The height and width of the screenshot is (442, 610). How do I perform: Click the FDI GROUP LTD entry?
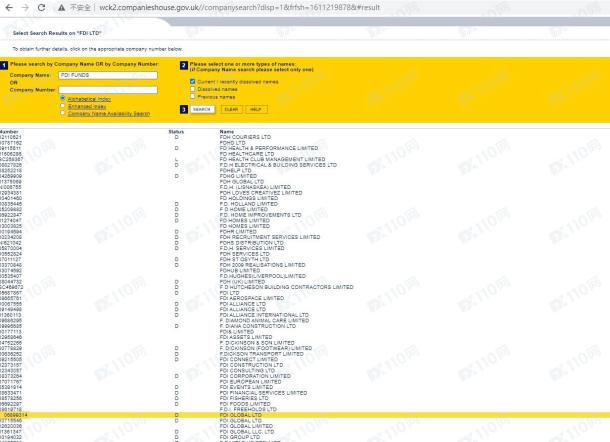pos(240,437)
